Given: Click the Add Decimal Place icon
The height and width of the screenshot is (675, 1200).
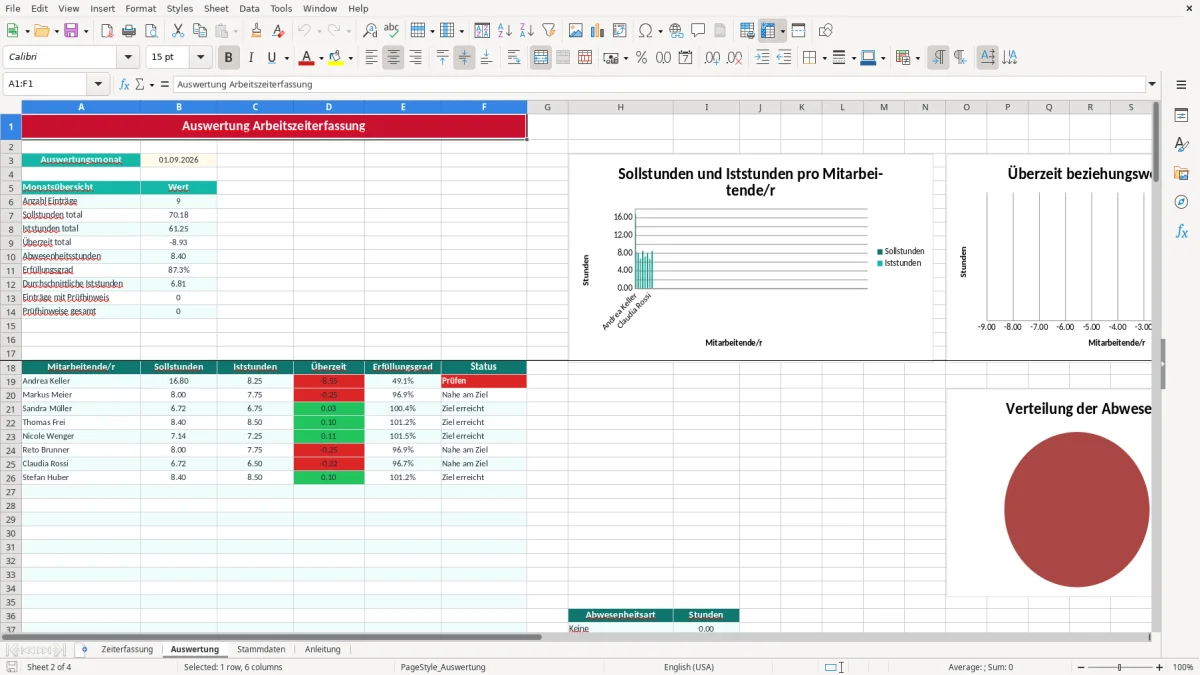Looking at the screenshot, I should tap(713, 58).
